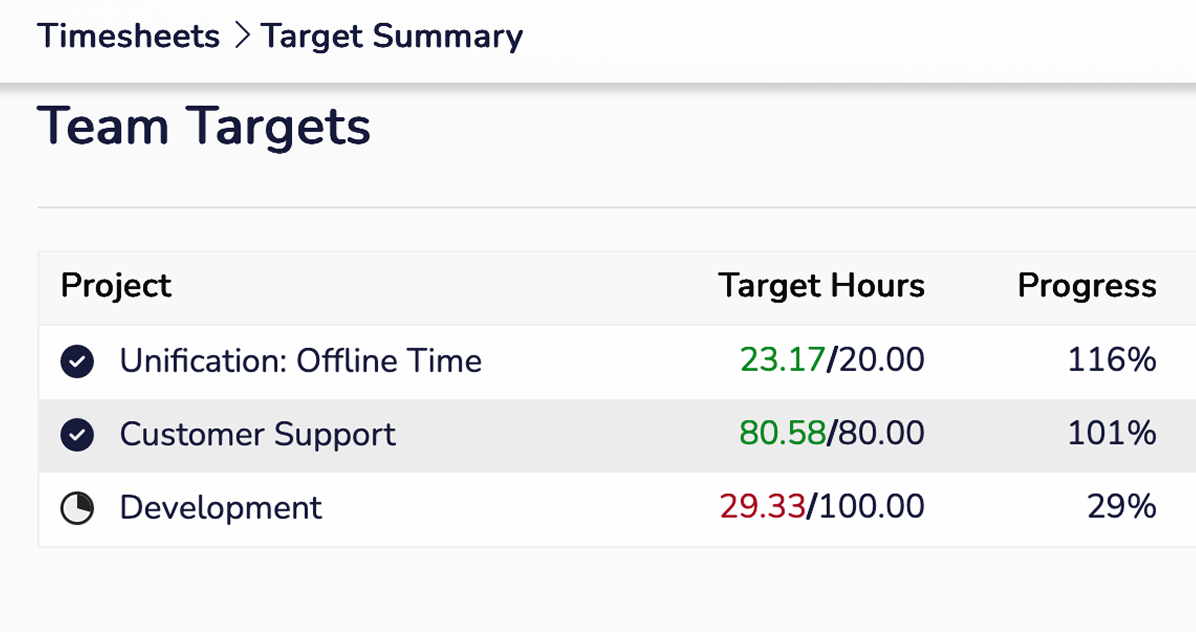The width and height of the screenshot is (1196, 632).
Task: Click the Team Targets page heading
Action: (x=204, y=128)
